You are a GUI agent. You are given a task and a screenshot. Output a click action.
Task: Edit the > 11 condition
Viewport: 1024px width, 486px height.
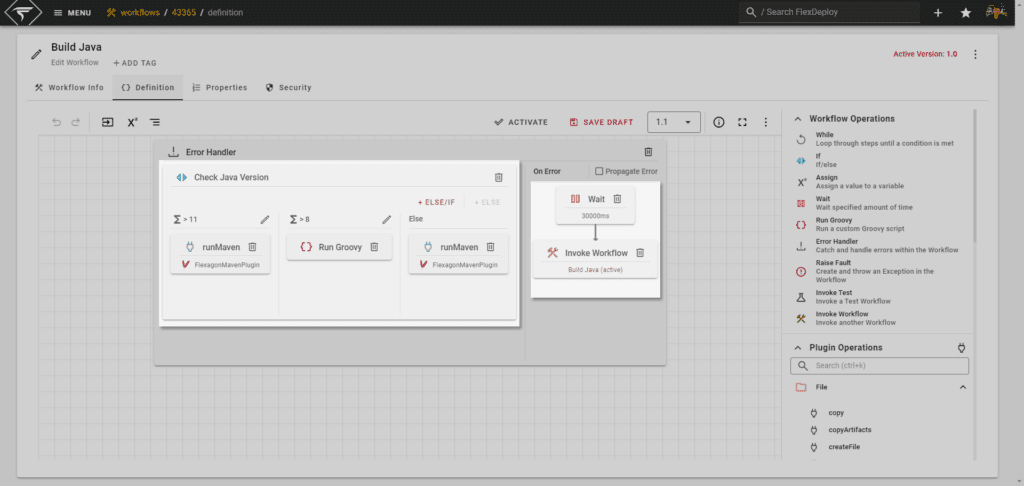[264, 219]
